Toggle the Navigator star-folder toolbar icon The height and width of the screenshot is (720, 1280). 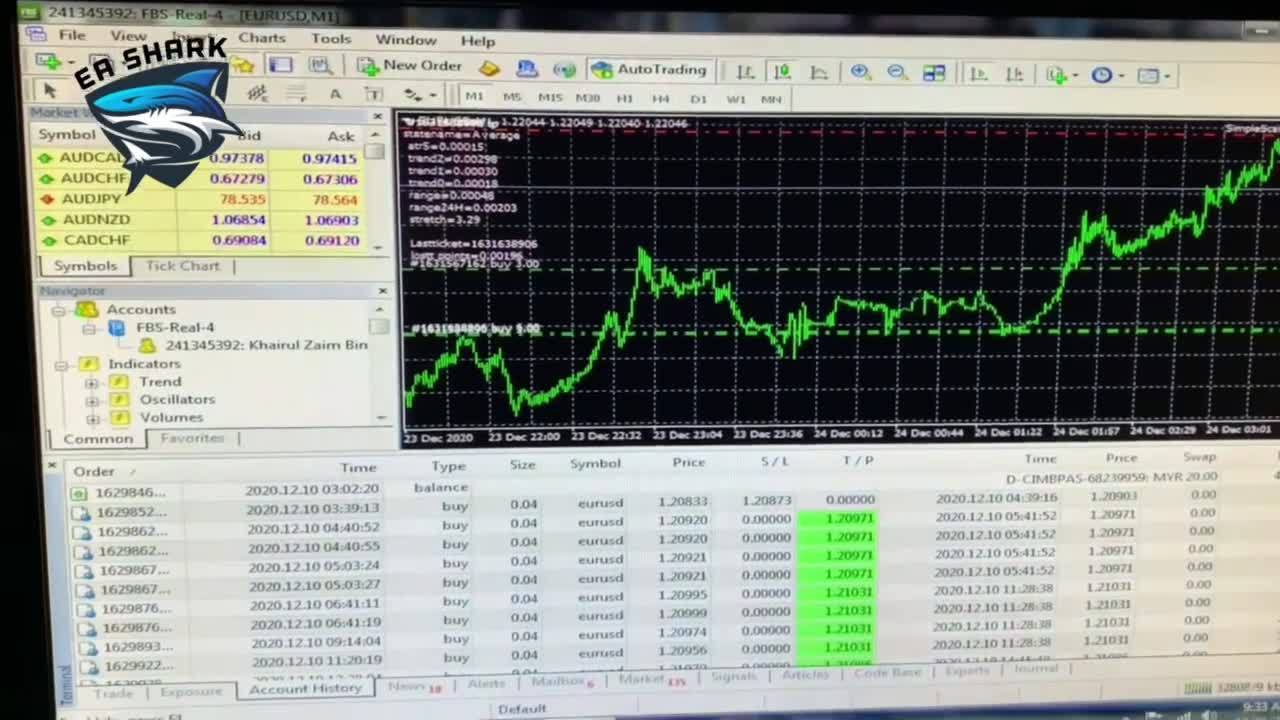click(243, 65)
